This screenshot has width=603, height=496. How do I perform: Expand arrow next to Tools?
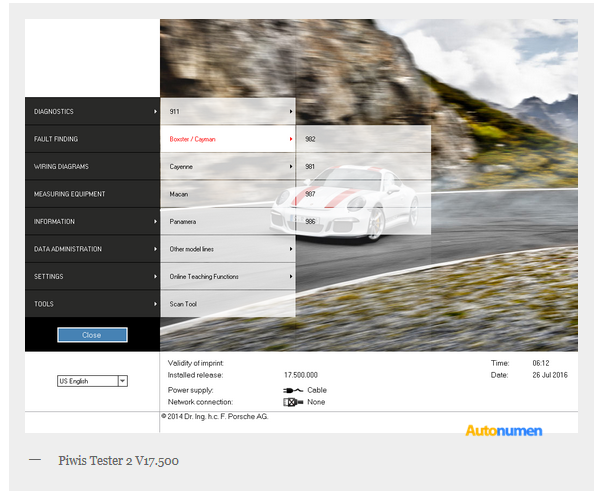[155, 304]
